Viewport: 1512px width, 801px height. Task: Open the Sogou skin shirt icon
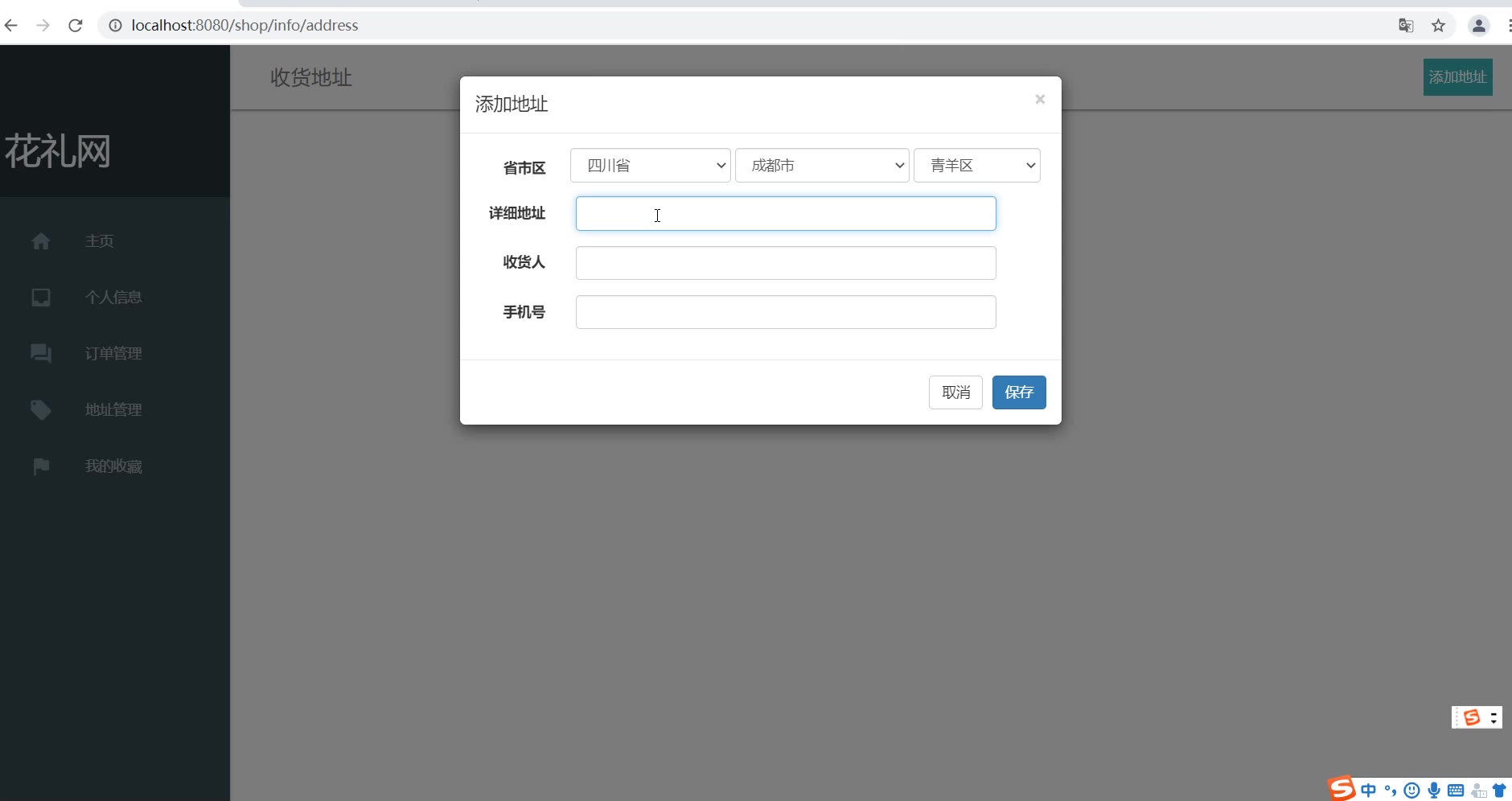point(1499,791)
